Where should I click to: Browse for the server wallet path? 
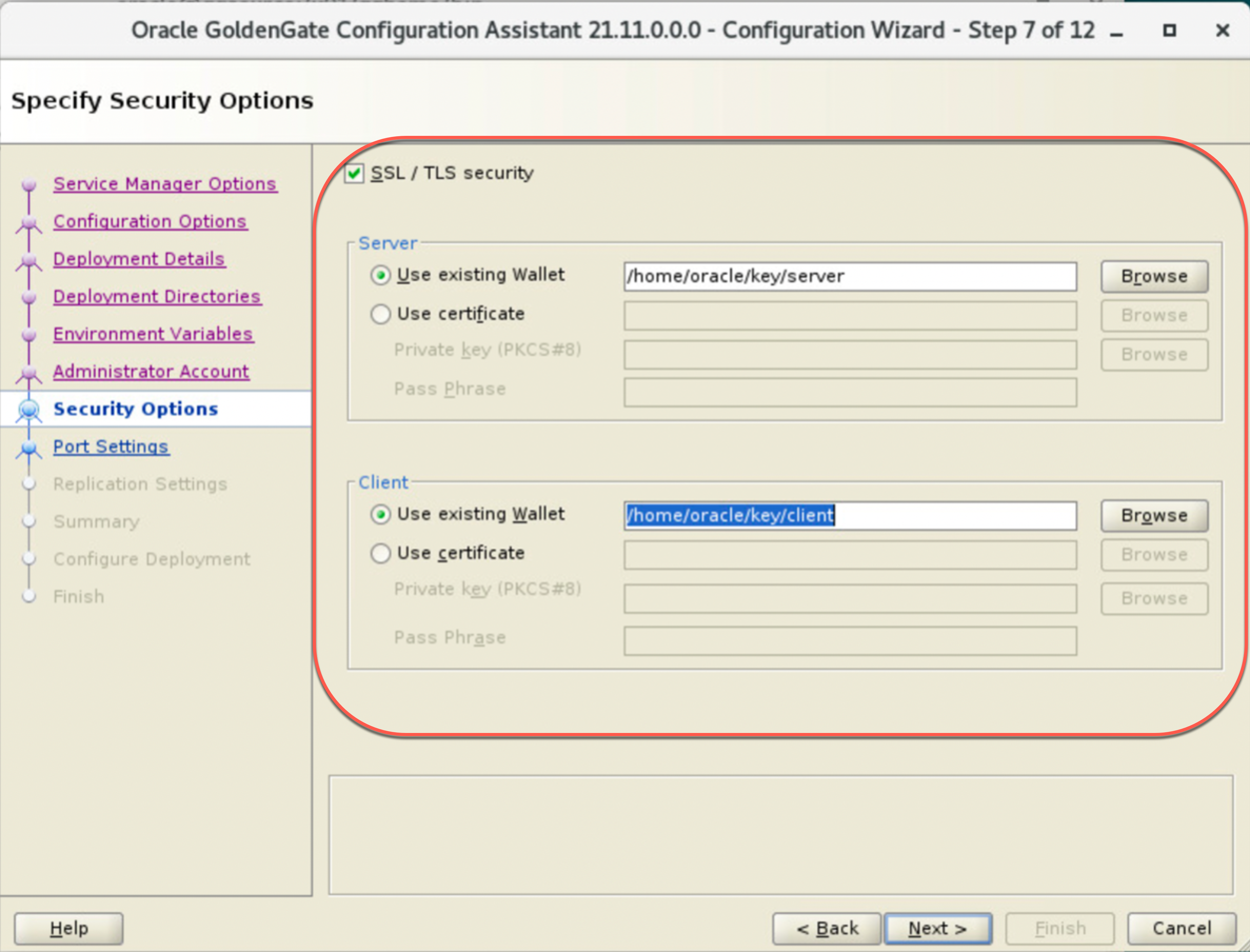click(1154, 277)
